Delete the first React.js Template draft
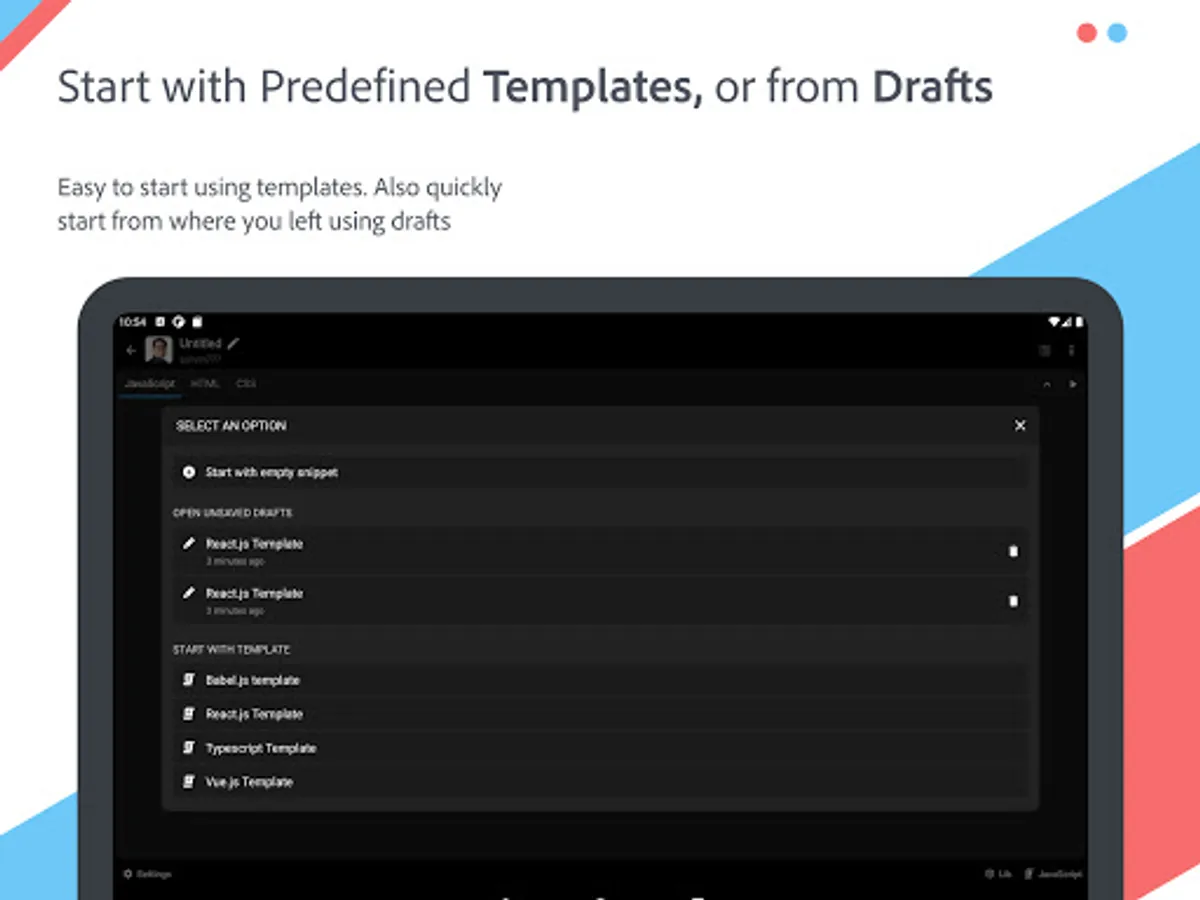1200x900 pixels. click(1013, 551)
